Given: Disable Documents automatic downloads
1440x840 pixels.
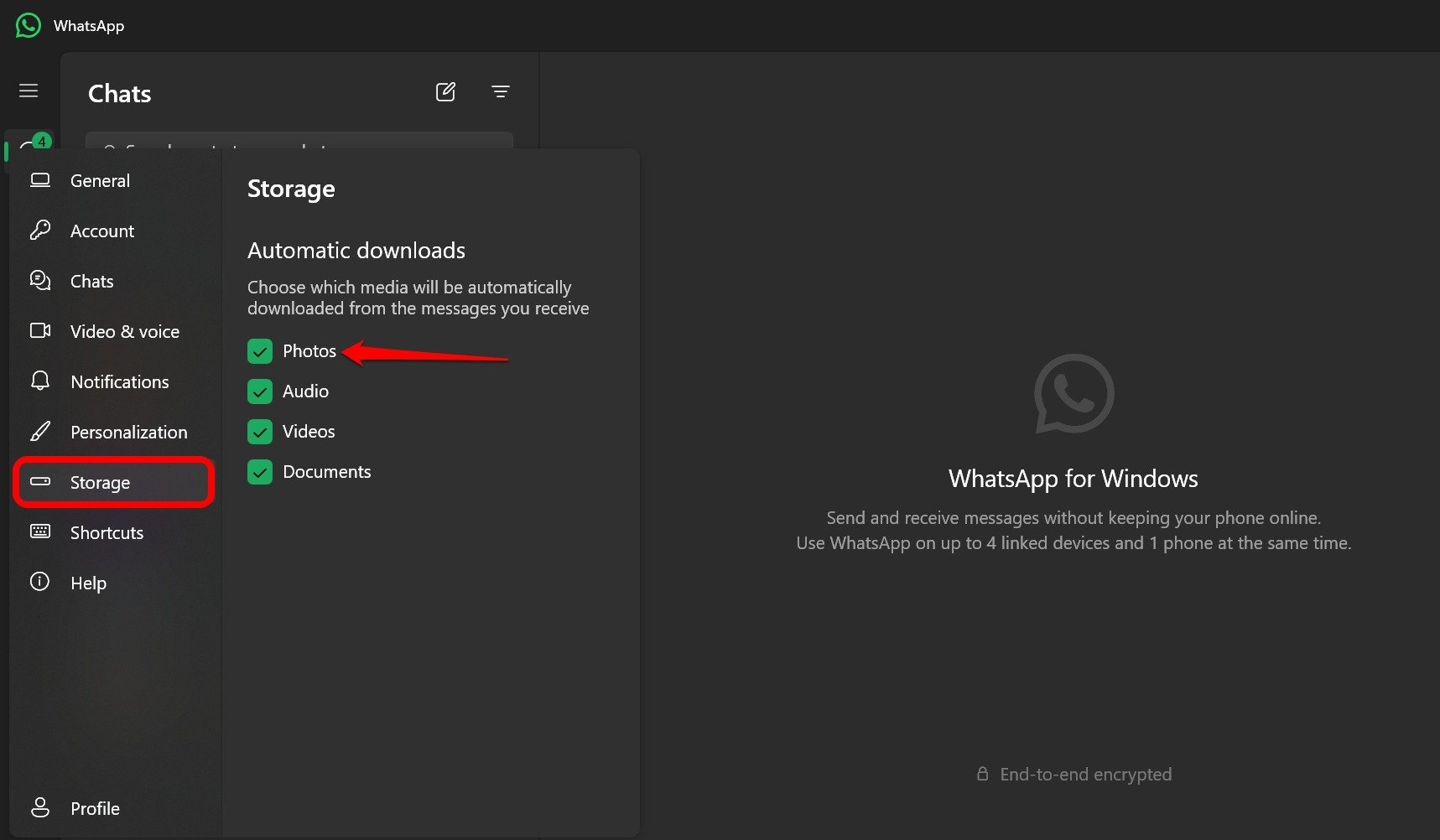Looking at the screenshot, I should pyautogui.click(x=259, y=472).
